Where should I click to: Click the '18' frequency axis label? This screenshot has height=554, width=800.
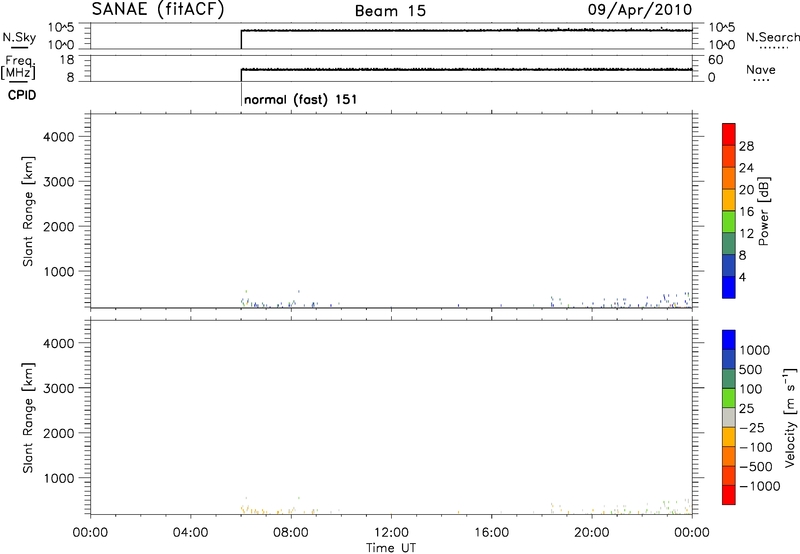pyautogui.click(x=67, y=60)
